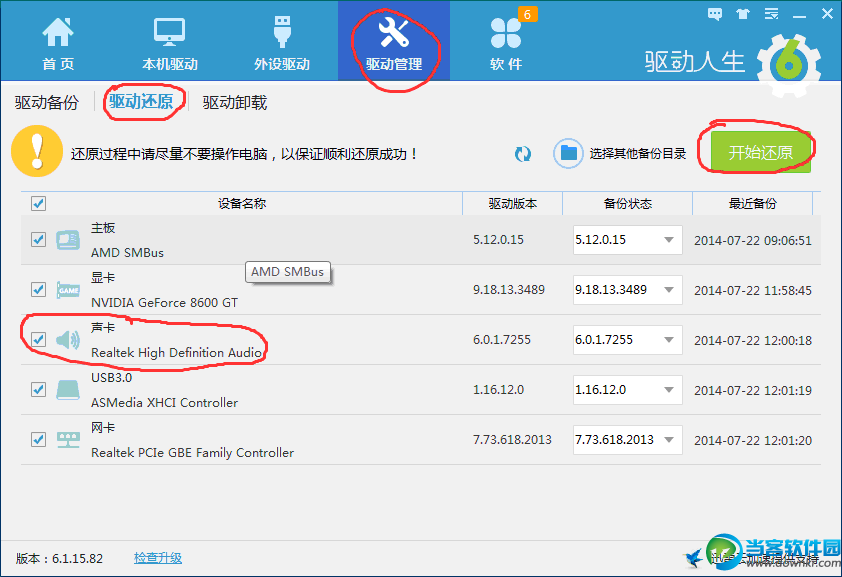Image resolution: width=842 pixels, height=577 pixels.
Task: Click the backup date 2014-07-22 12:01:19
Action: [x=753, y=390]
